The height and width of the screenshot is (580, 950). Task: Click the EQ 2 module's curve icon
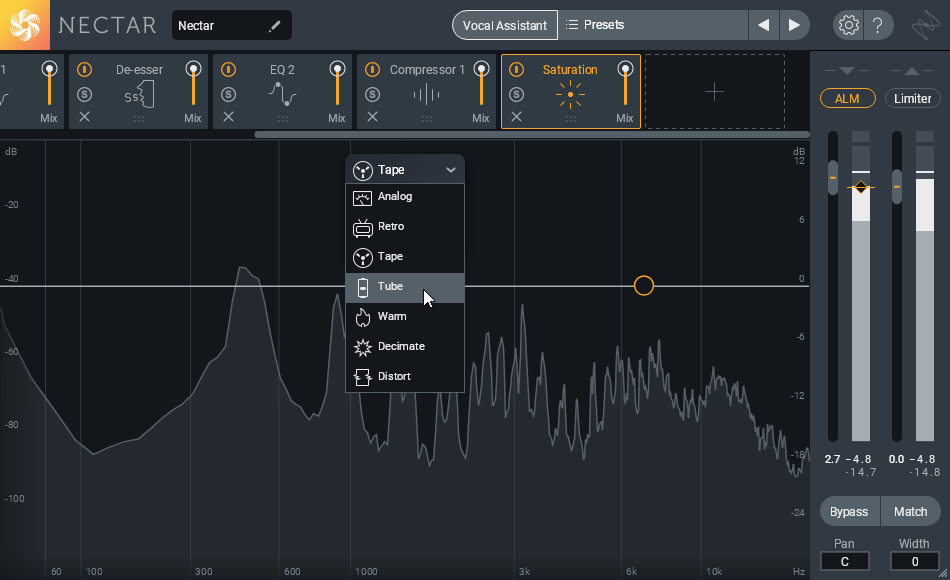pos(282,95)
